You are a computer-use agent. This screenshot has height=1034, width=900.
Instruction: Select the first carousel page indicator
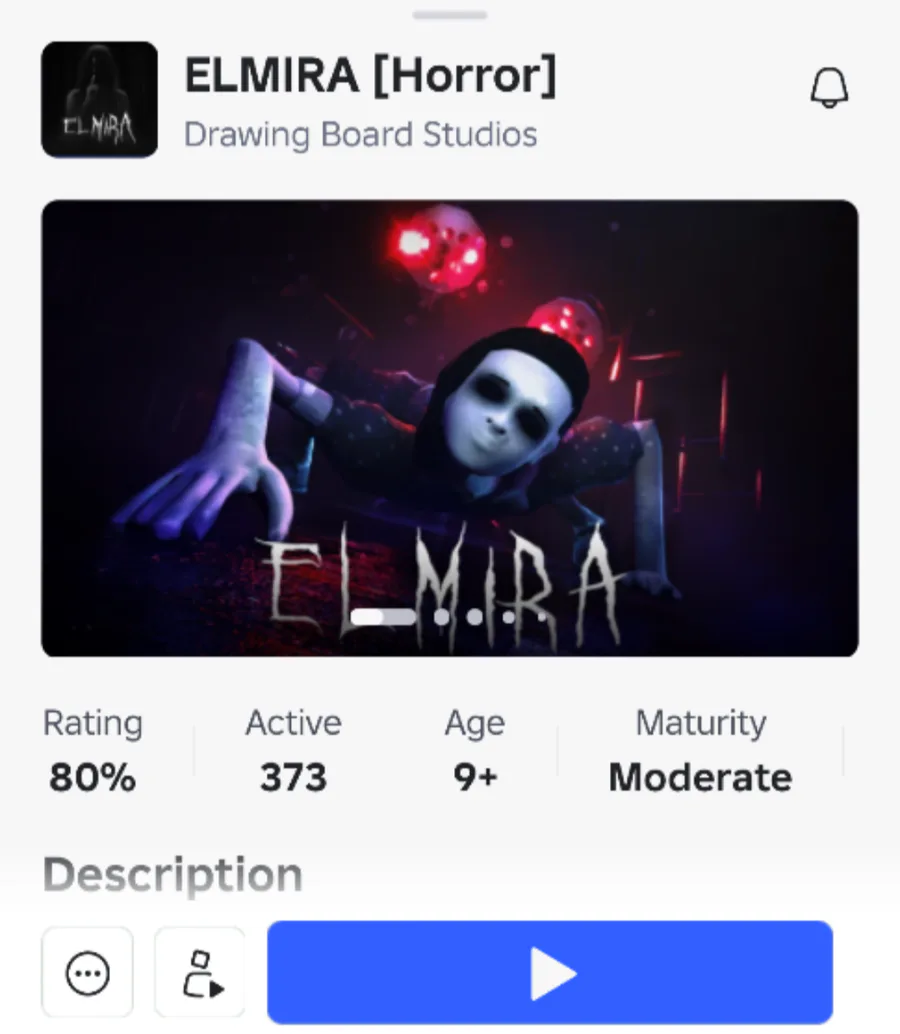[x=383, y=617]
